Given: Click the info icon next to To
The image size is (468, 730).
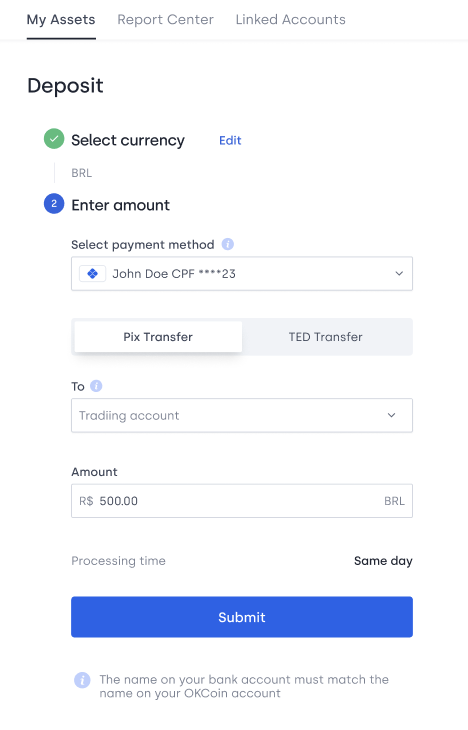Looking at the screenshot, I should [96, 386].
